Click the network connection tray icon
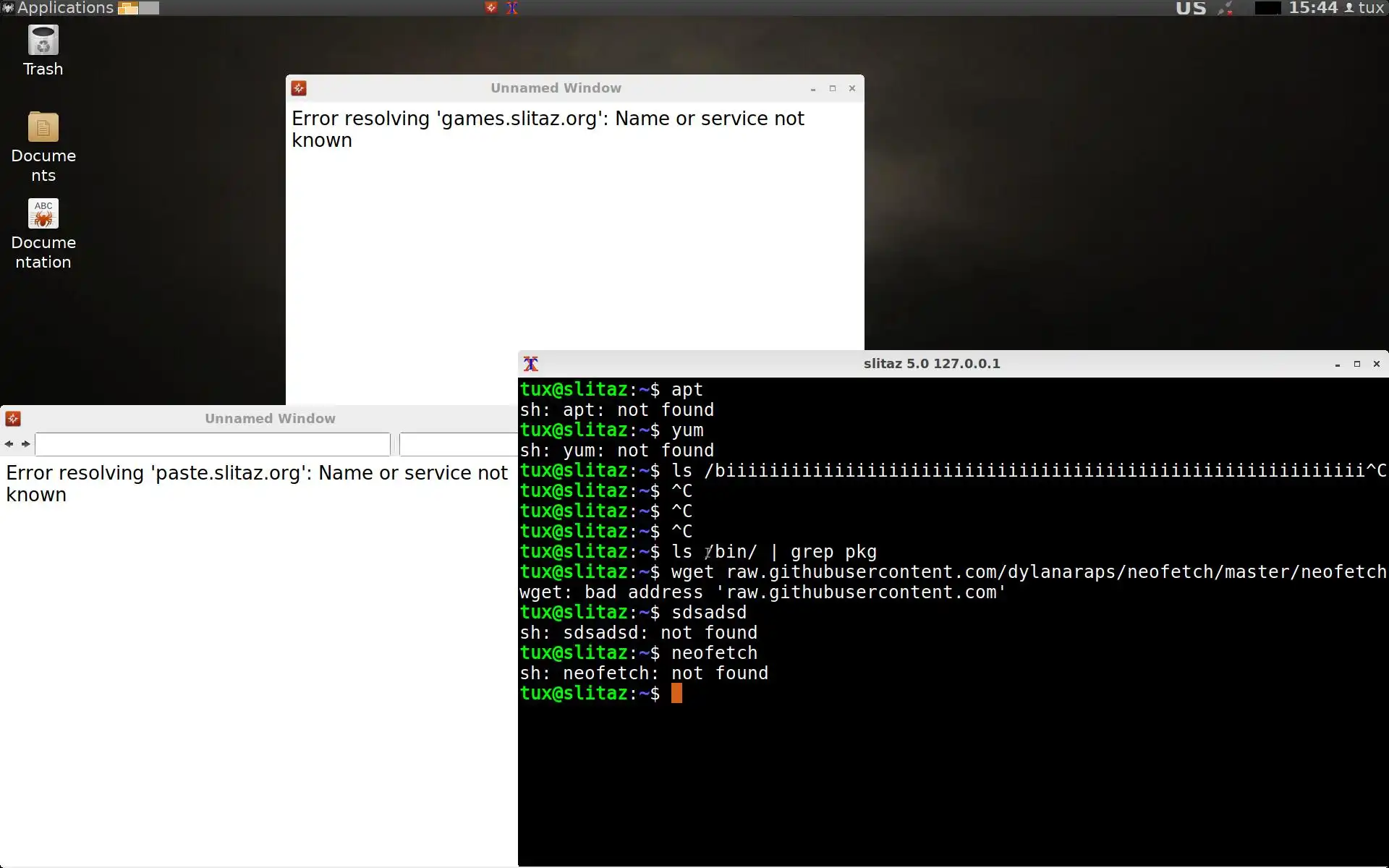This screenshot has width=1389, height=868. [1226, 9]
